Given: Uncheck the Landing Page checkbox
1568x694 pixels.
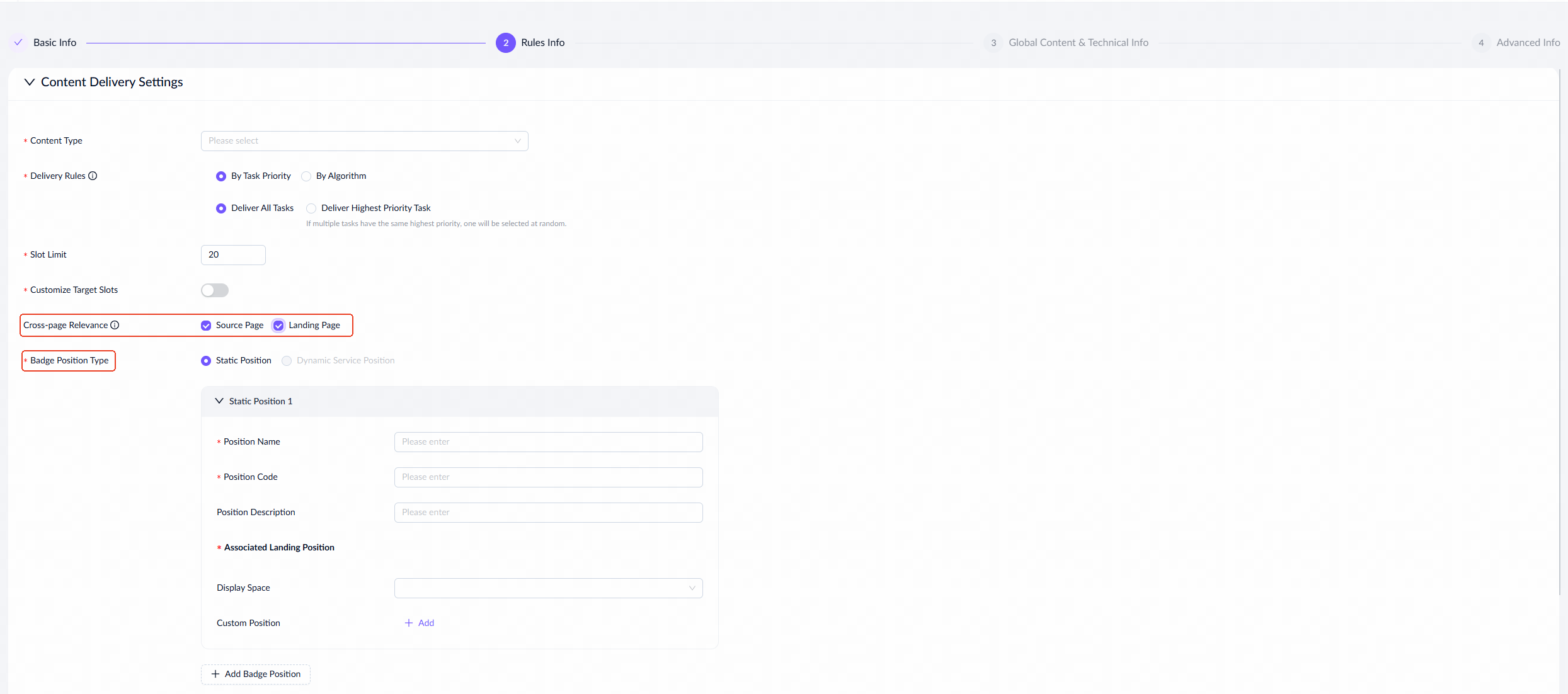Looking at the screenshot, I should click(x=278, y=326).
